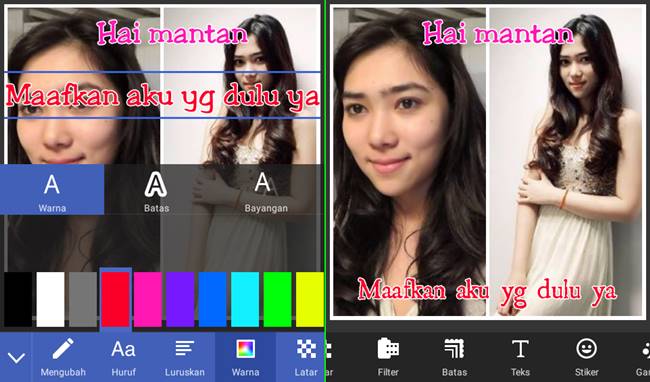The height and width of the screenshot is (382, 650).
Task: Open the Stiker sticker tool
Action: (586, 357)
